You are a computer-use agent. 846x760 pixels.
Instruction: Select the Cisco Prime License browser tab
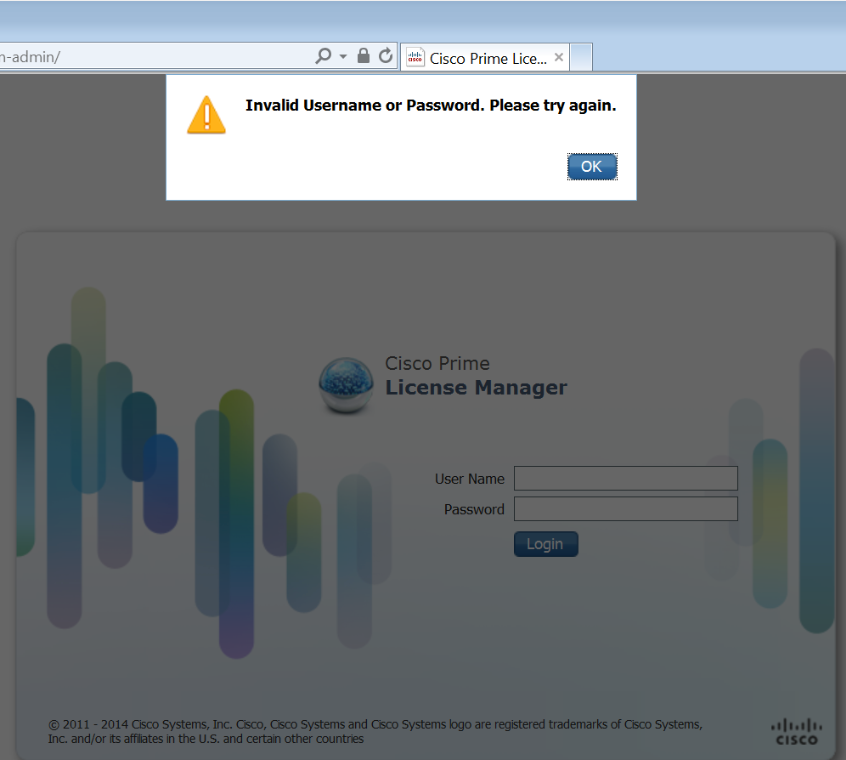click(x=485, y=57)
